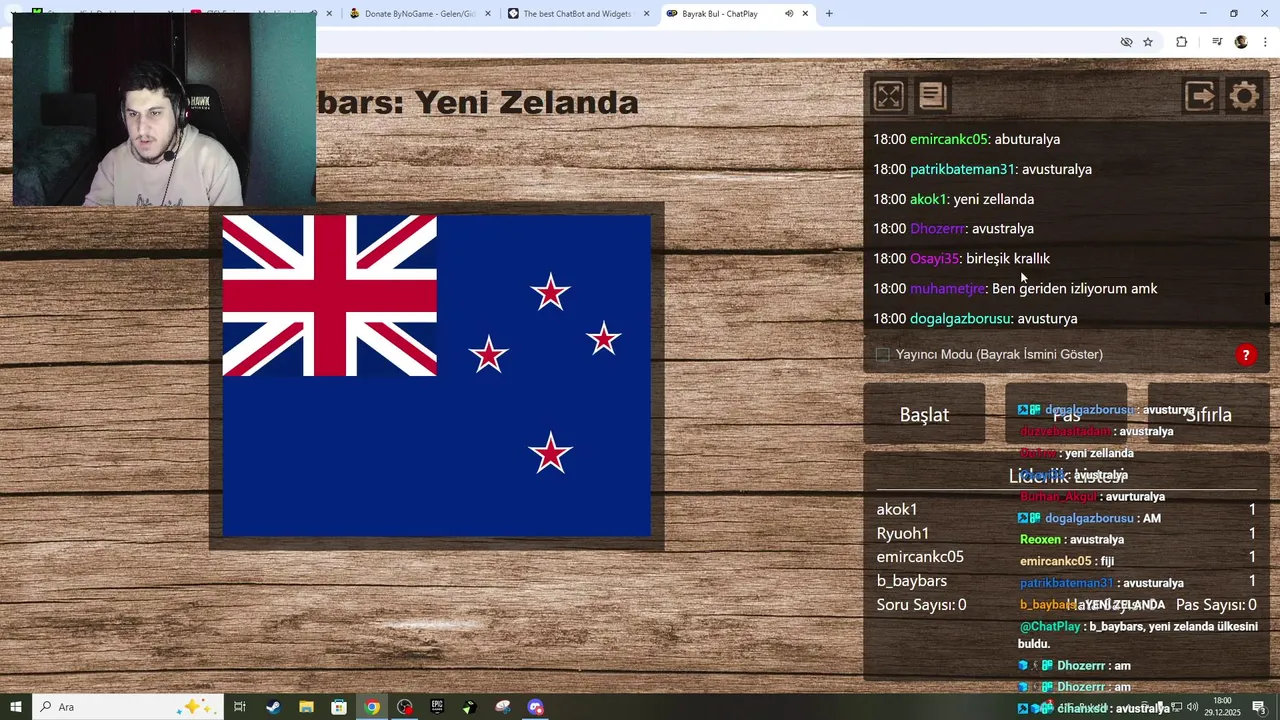1280x720 pixels.
Task: Open Steam from the taskbar
Action: [273, 707]
